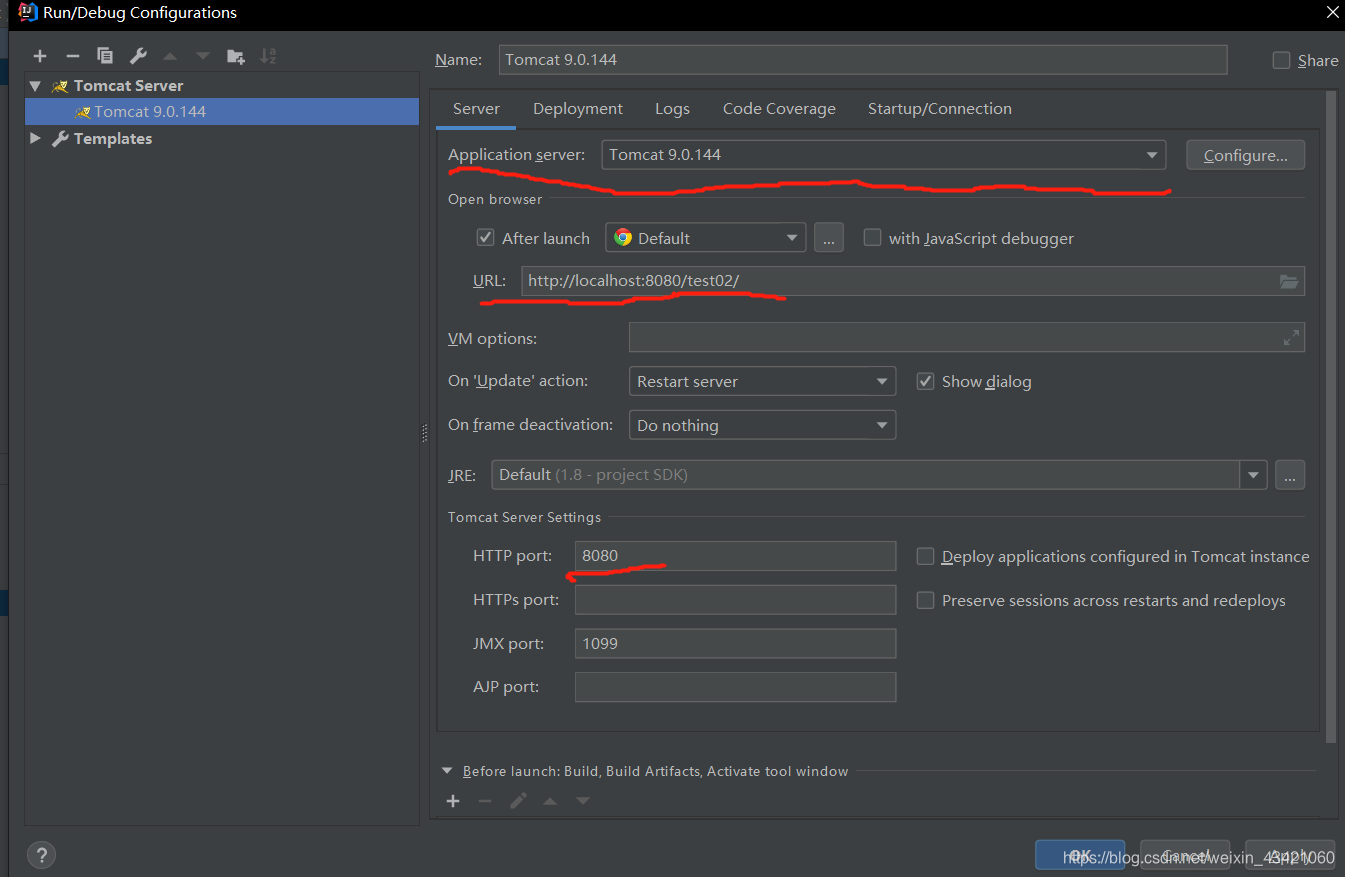Collapse the Before launch section
This screenshot has width=1345, height=877.
point(447,771)
